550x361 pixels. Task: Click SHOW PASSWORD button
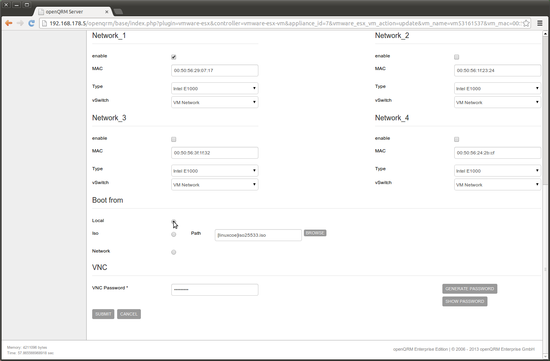[465, 301]
